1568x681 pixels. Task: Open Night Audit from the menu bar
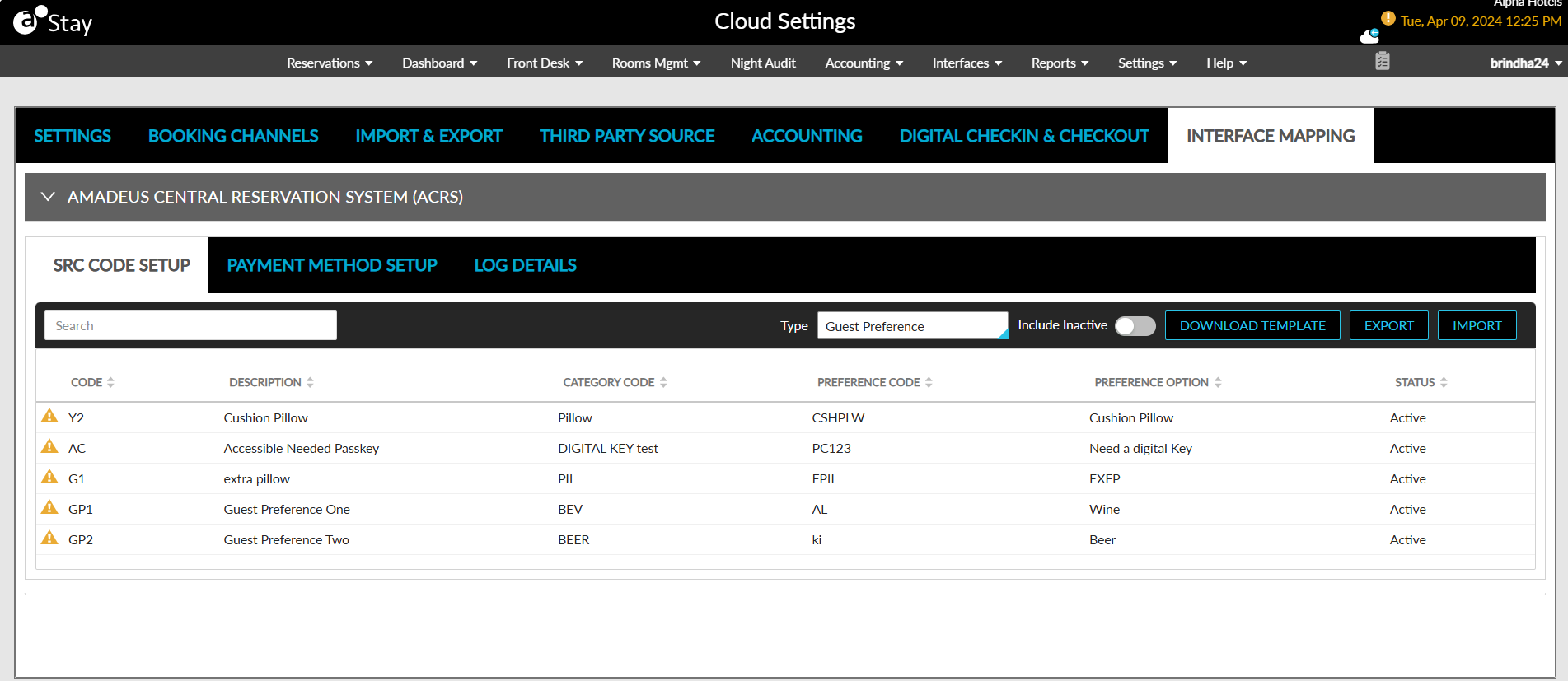[763, 63]
